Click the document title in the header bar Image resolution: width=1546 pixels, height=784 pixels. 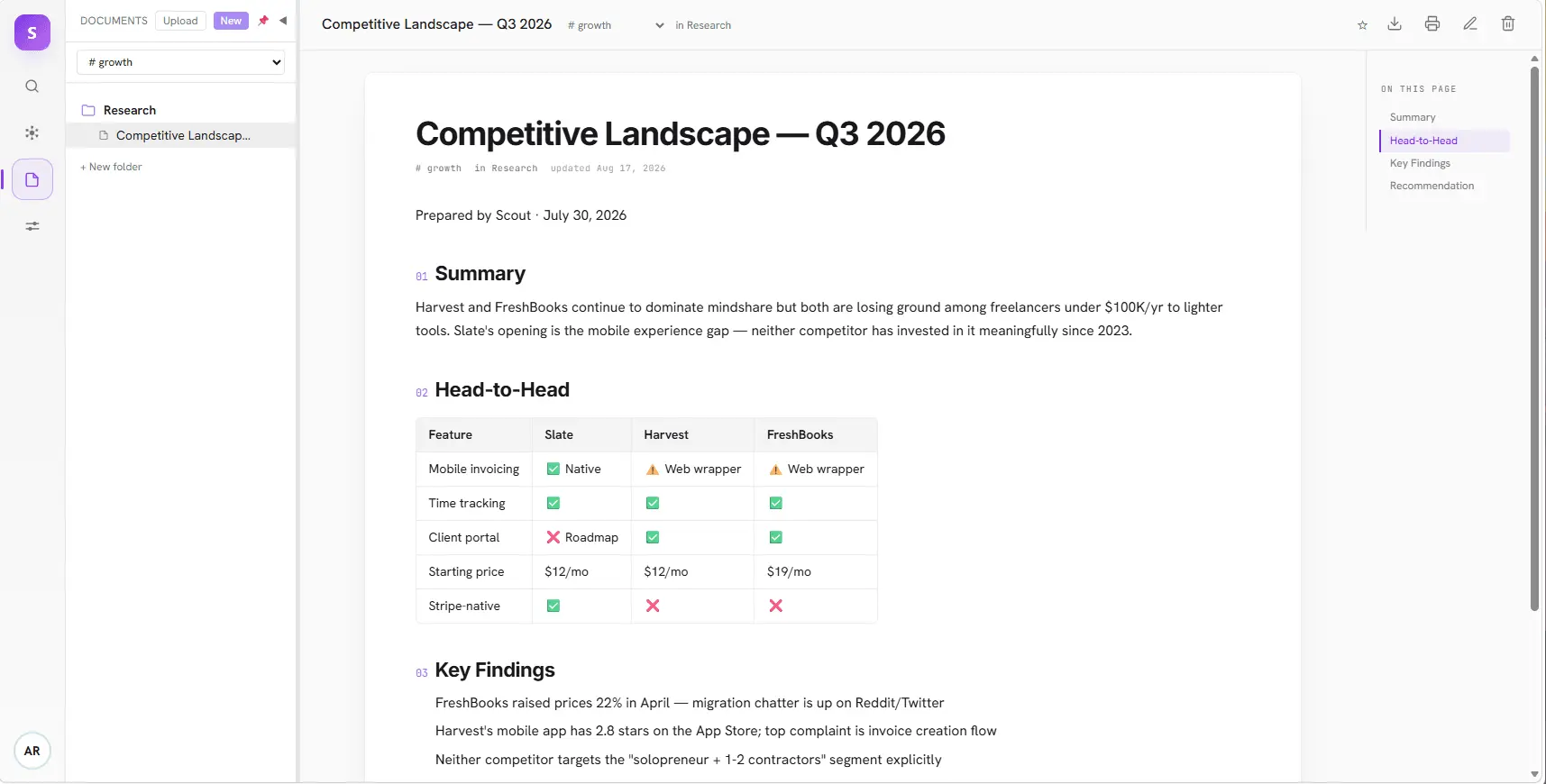(436, 24)
